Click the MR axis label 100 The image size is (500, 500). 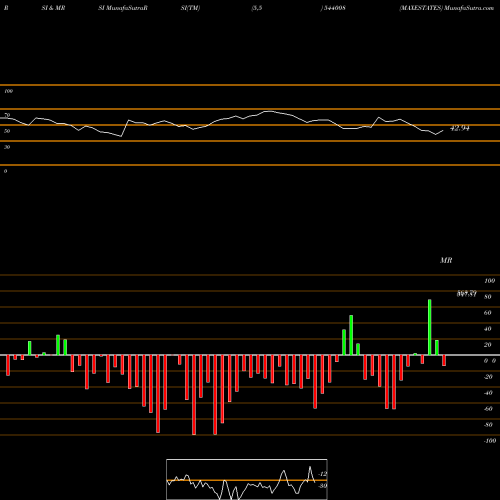489,281
